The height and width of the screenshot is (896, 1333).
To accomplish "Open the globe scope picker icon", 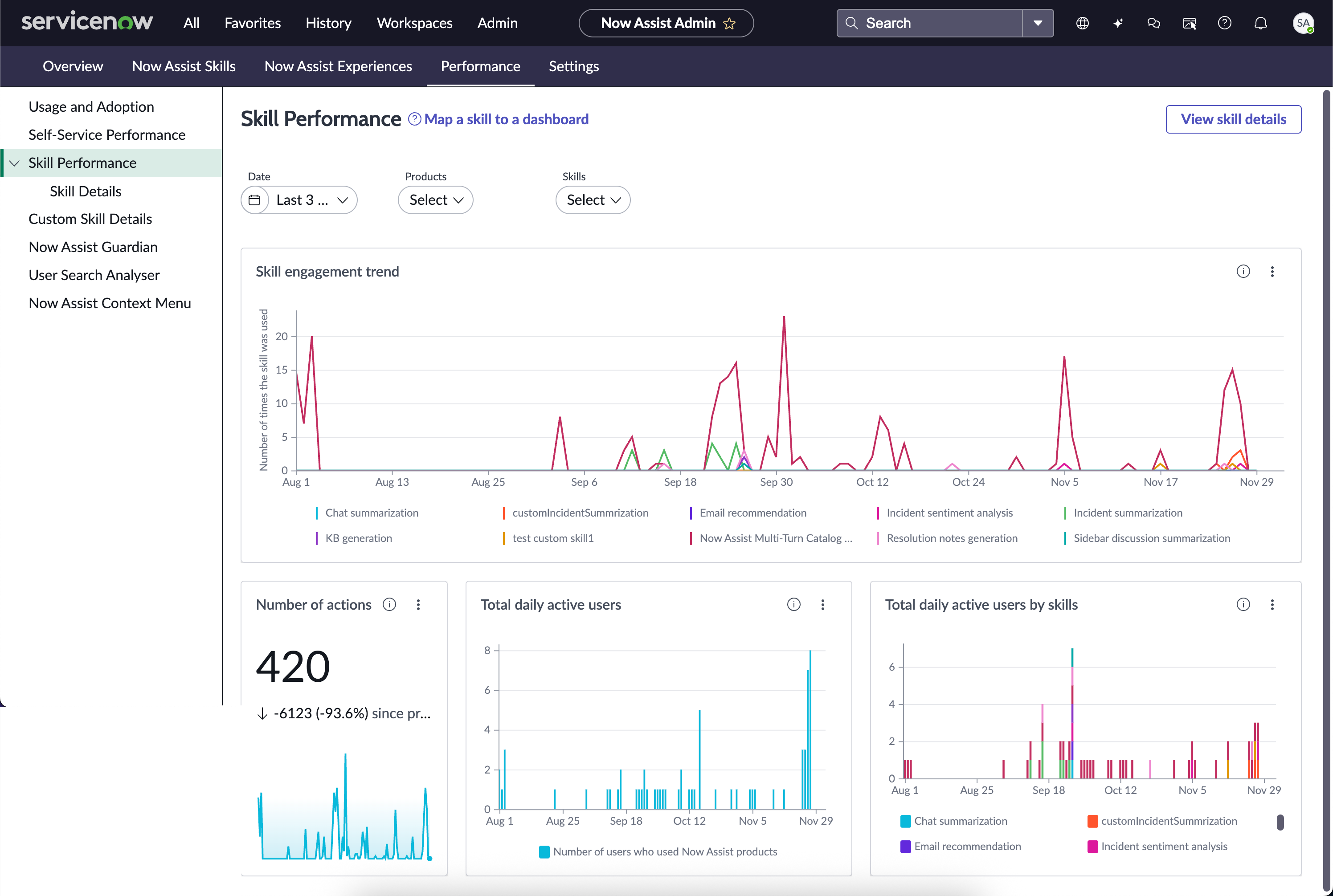I will (1082, 23).
